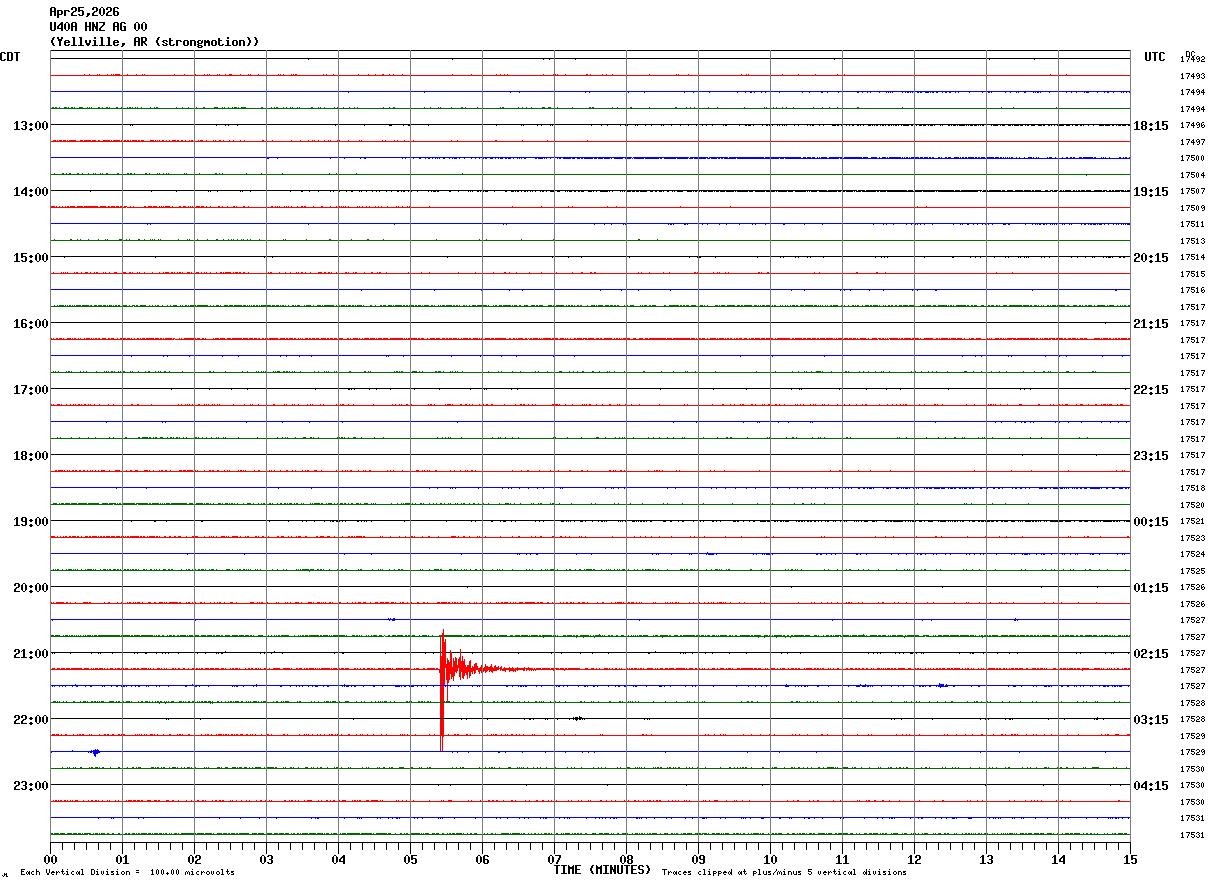This screenshot has height=886, width=1210.
Task: Click the 05 minute tick label
Action: pyautogui.click(x=410, y=860)
